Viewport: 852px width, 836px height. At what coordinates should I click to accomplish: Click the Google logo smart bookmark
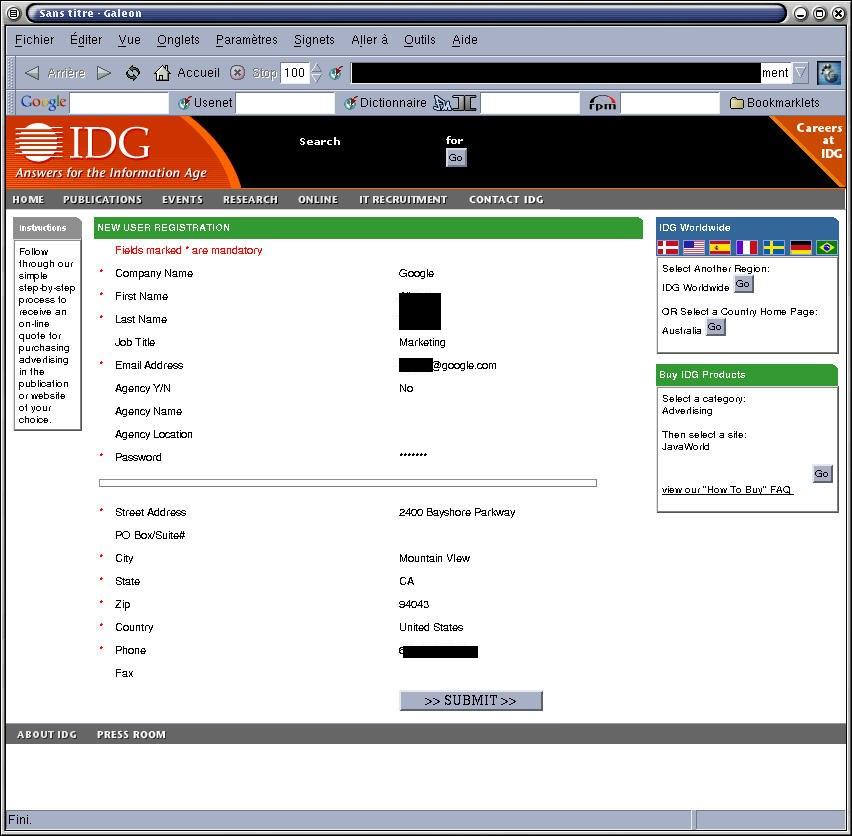pyautogui.click(x=43, y=102)
